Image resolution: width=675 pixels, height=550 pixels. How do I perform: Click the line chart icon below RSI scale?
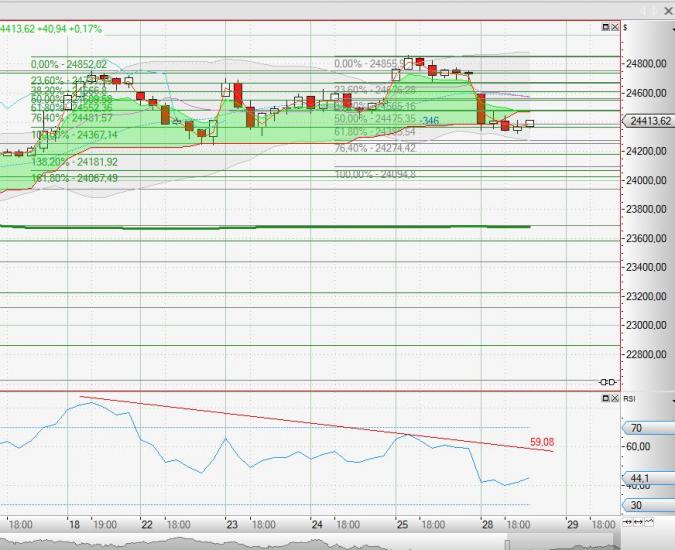648,523
